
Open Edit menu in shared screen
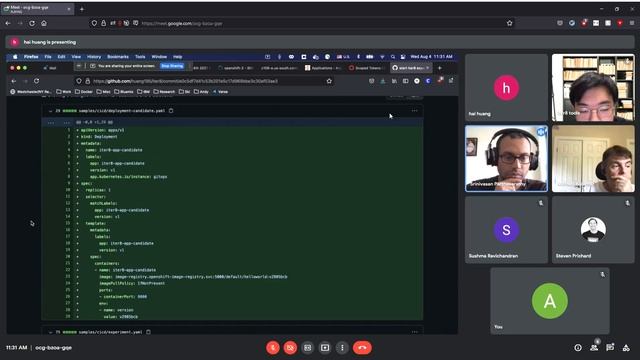(x=61, y=57)
